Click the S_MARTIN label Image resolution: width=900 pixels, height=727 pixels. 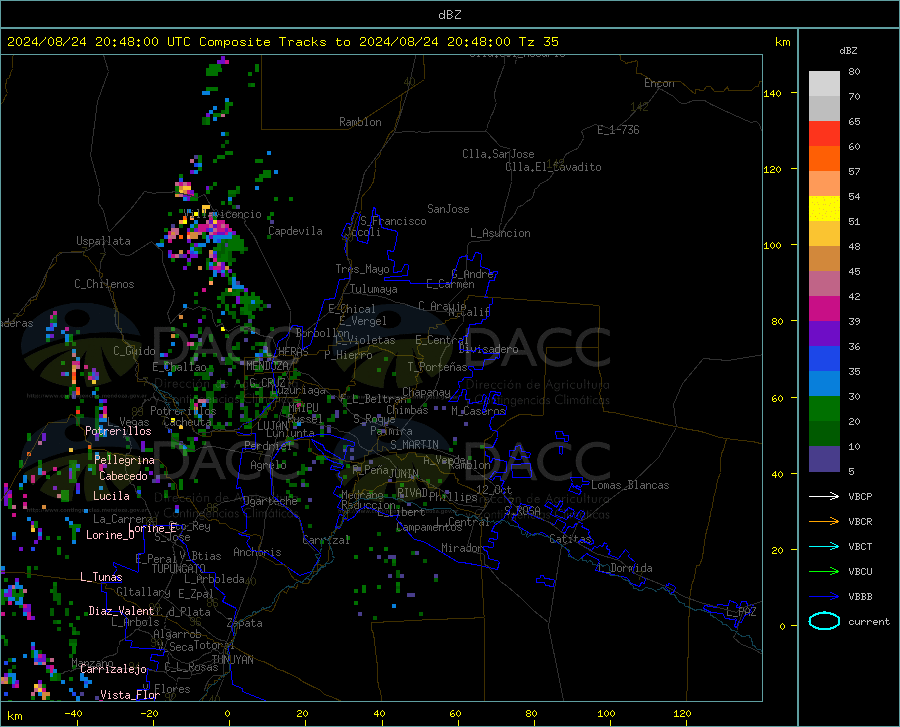tap(414, 445)
